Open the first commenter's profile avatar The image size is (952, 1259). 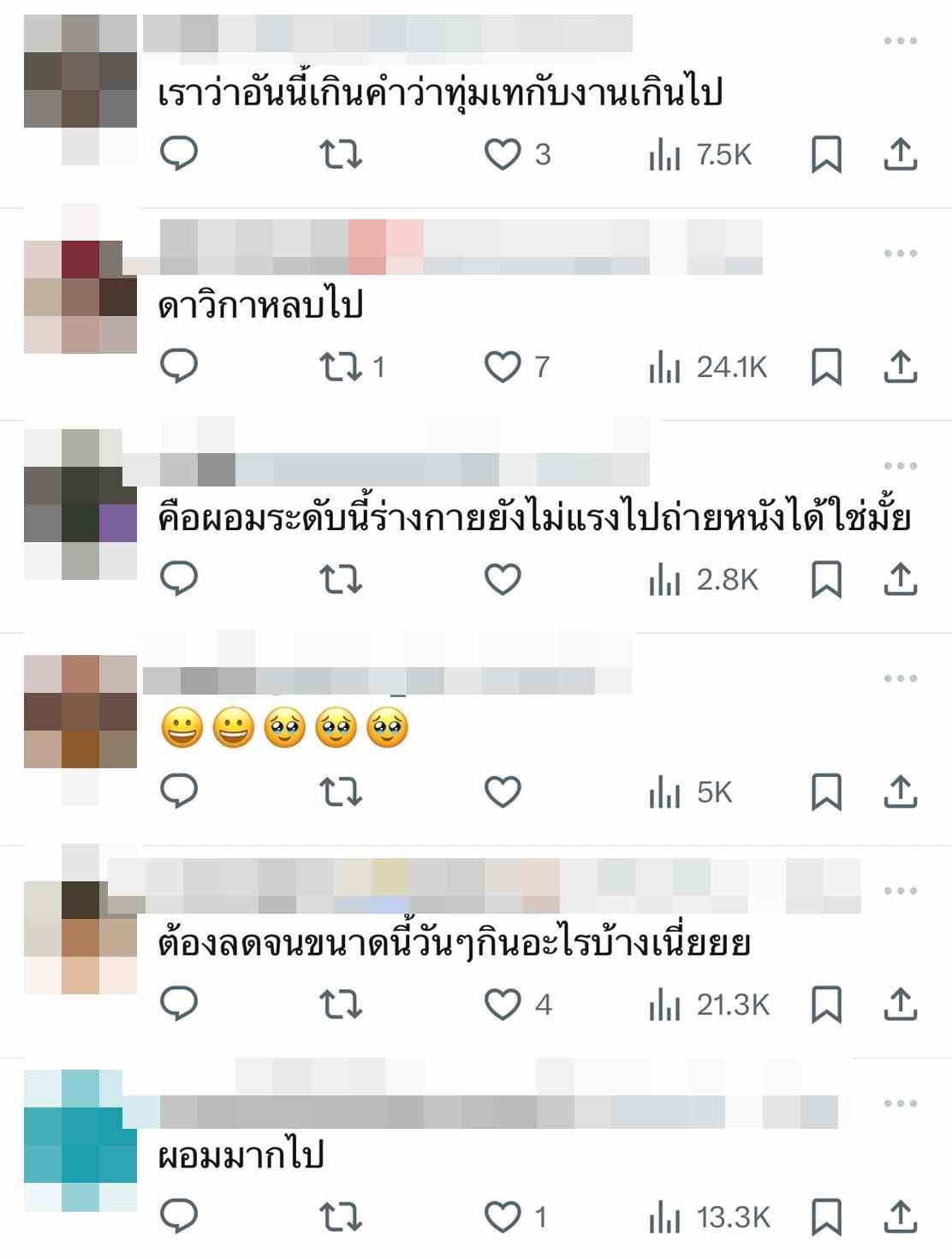80,90
